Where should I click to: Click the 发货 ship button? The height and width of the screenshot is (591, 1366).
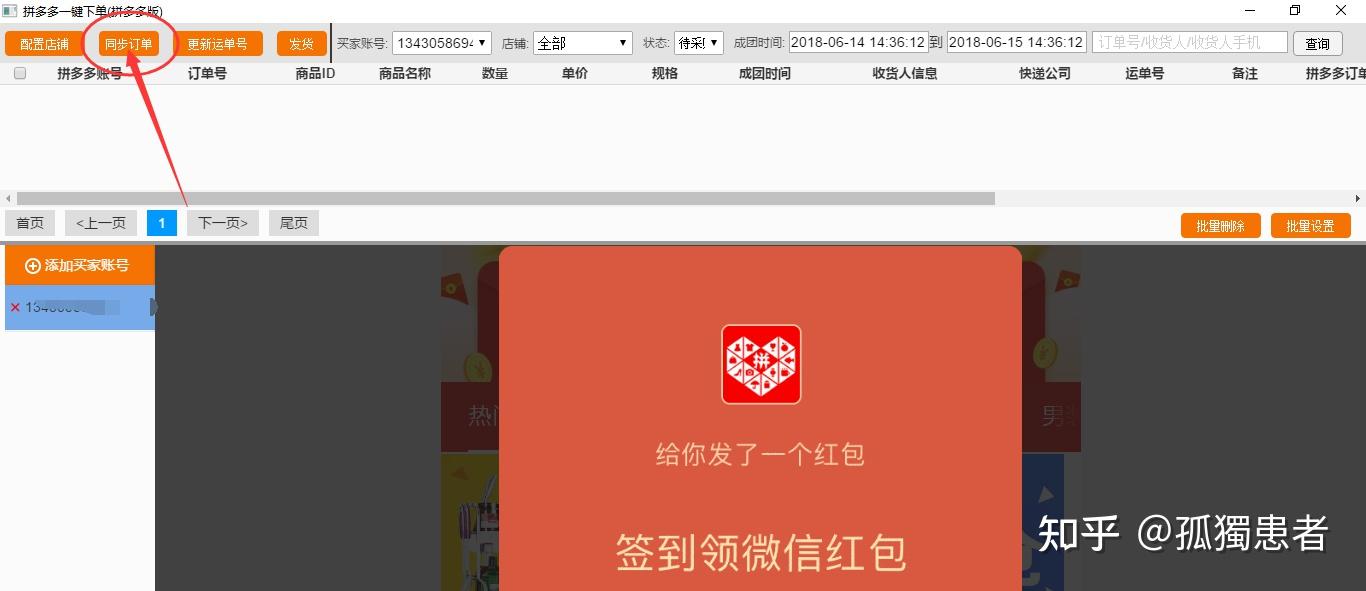(x=302, y=44)
